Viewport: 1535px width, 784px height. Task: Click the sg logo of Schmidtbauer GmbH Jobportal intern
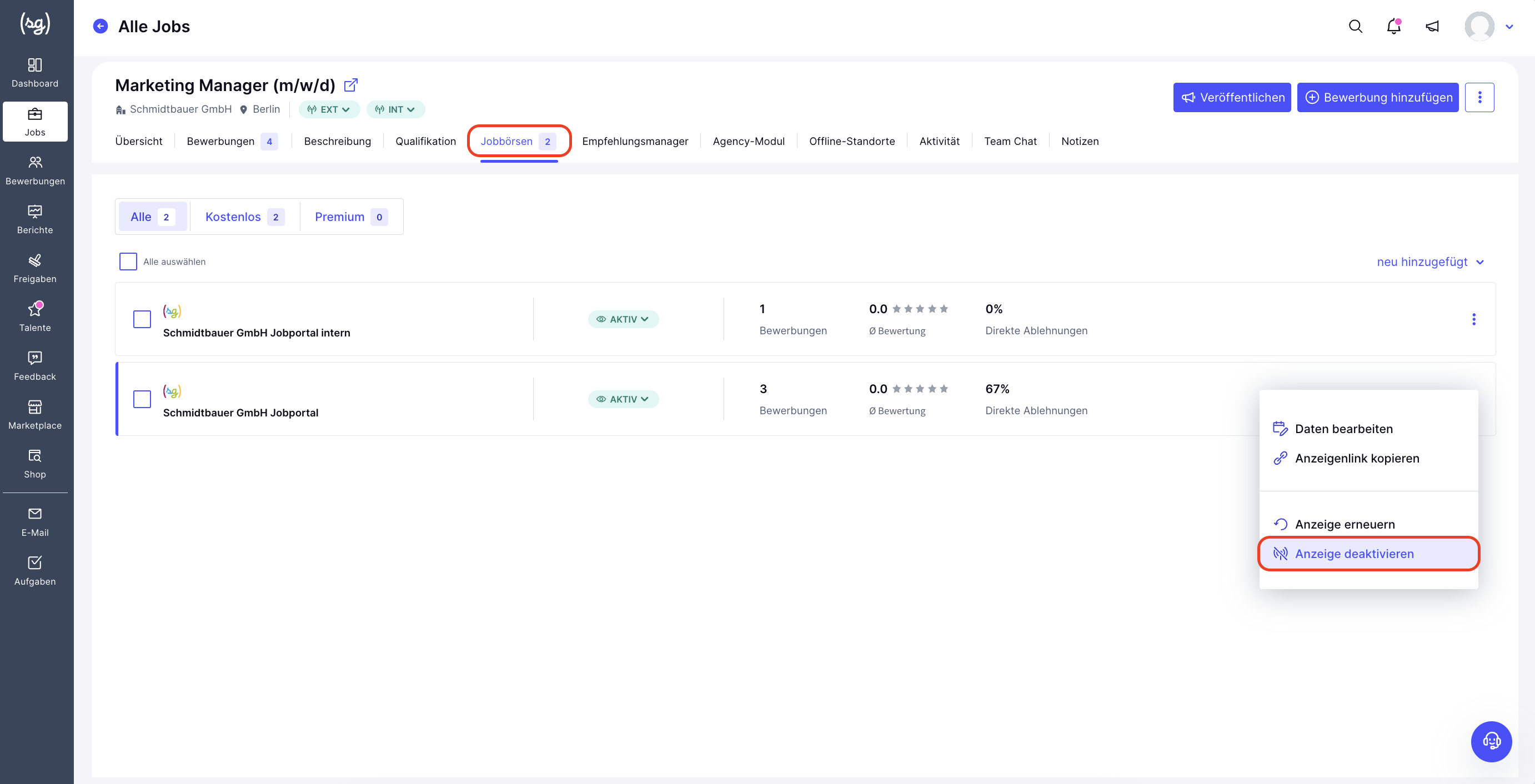tap(172, 311)
